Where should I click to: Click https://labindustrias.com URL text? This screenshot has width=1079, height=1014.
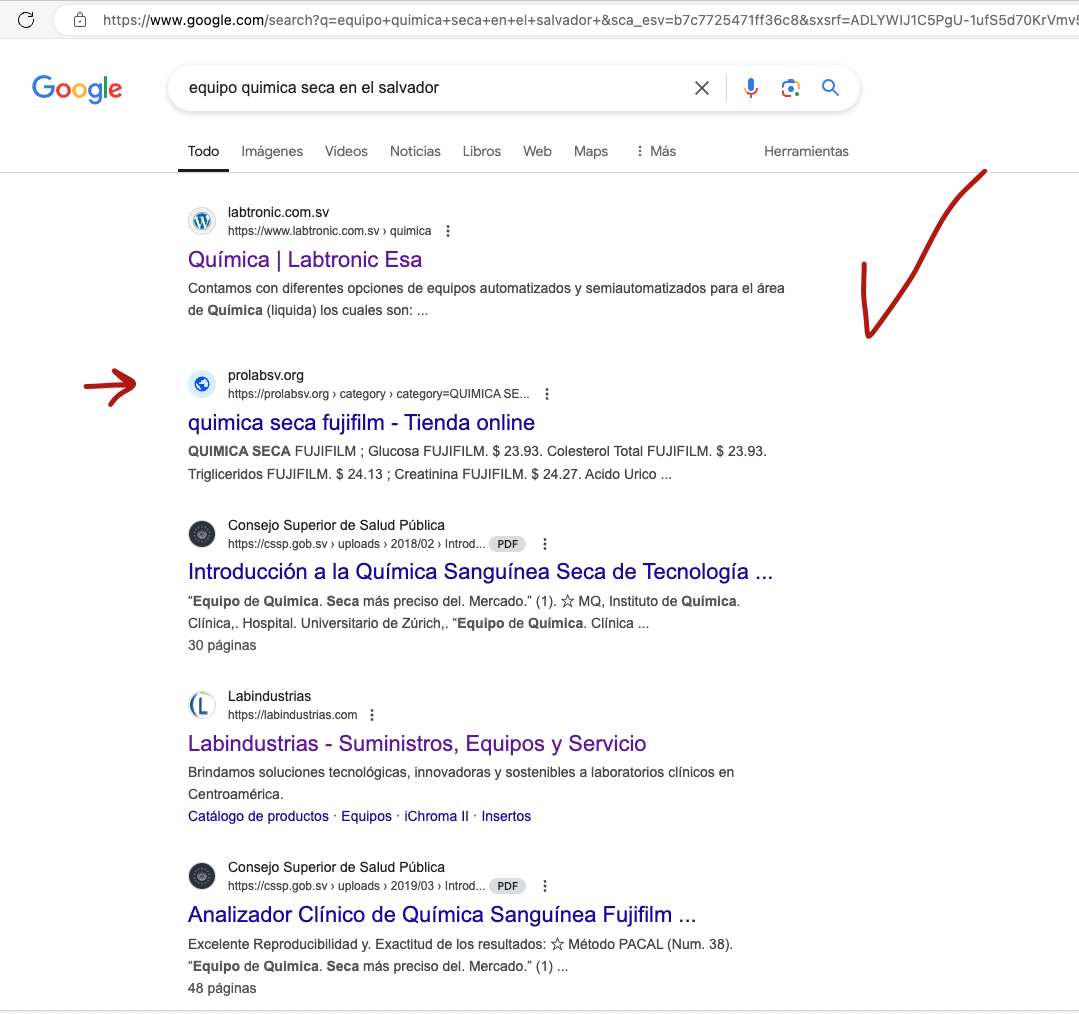pos(292,715)
